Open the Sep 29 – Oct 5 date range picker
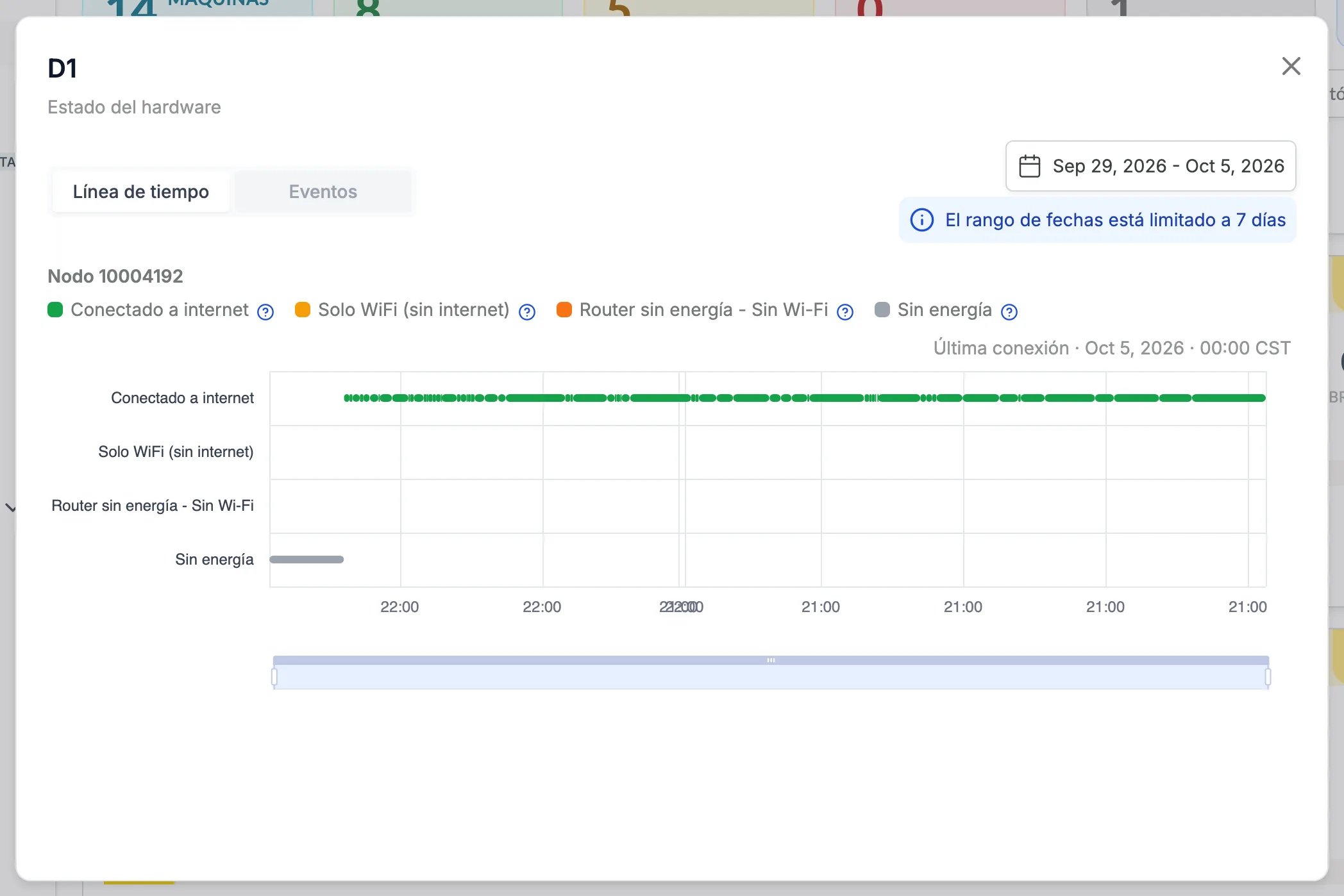This screenshot has width=1344, height=896. tap(1150, 166)
